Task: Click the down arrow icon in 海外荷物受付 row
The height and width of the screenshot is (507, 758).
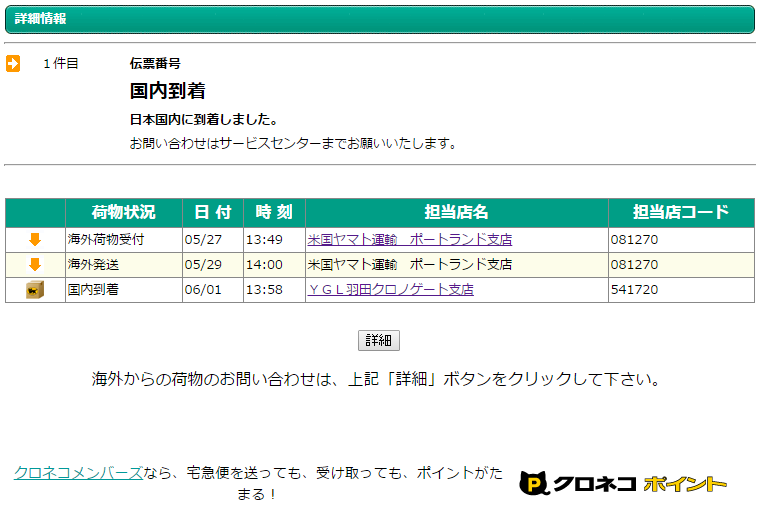Action: (x=35, y=239)
